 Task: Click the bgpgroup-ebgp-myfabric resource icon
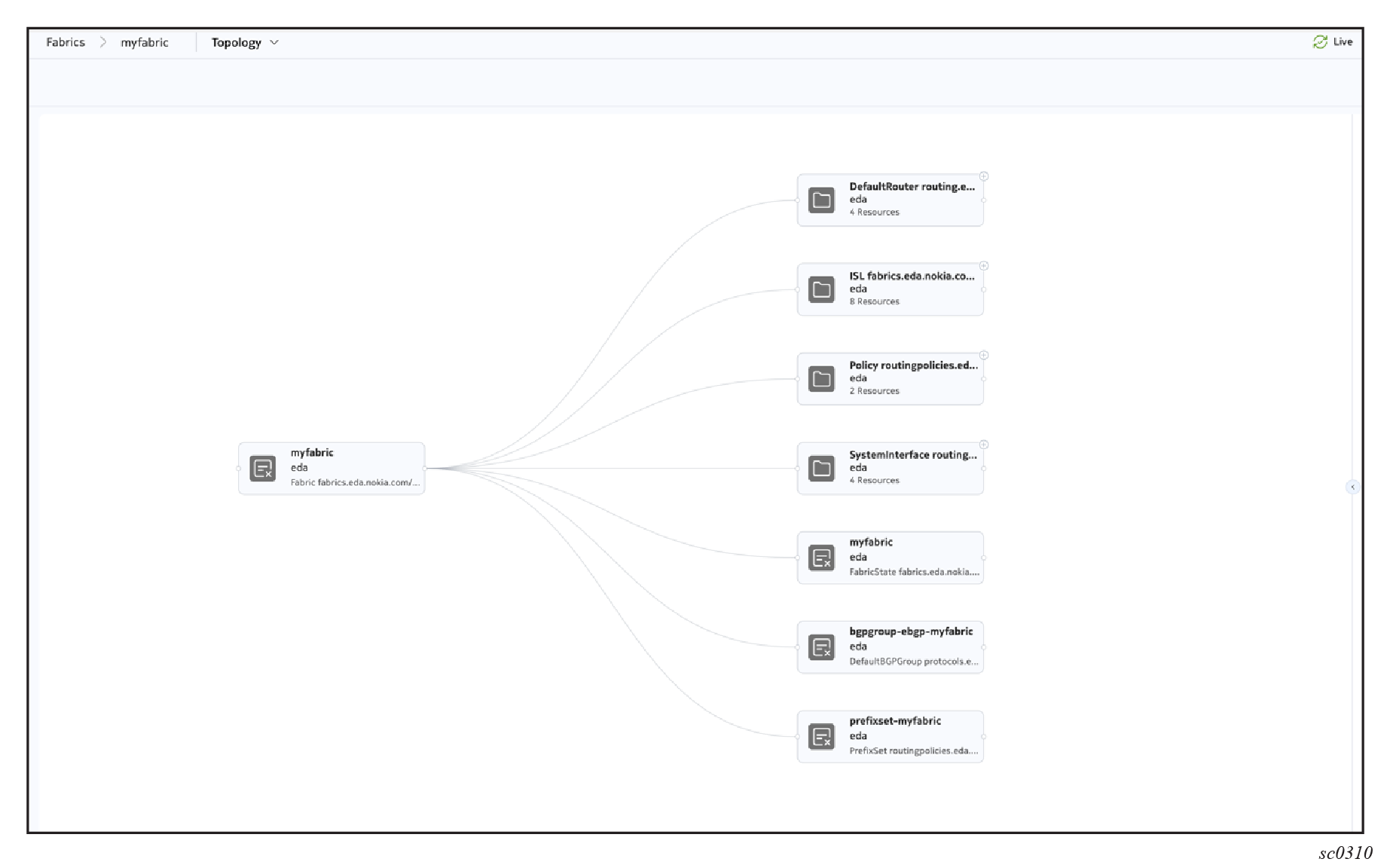(821, 647)
